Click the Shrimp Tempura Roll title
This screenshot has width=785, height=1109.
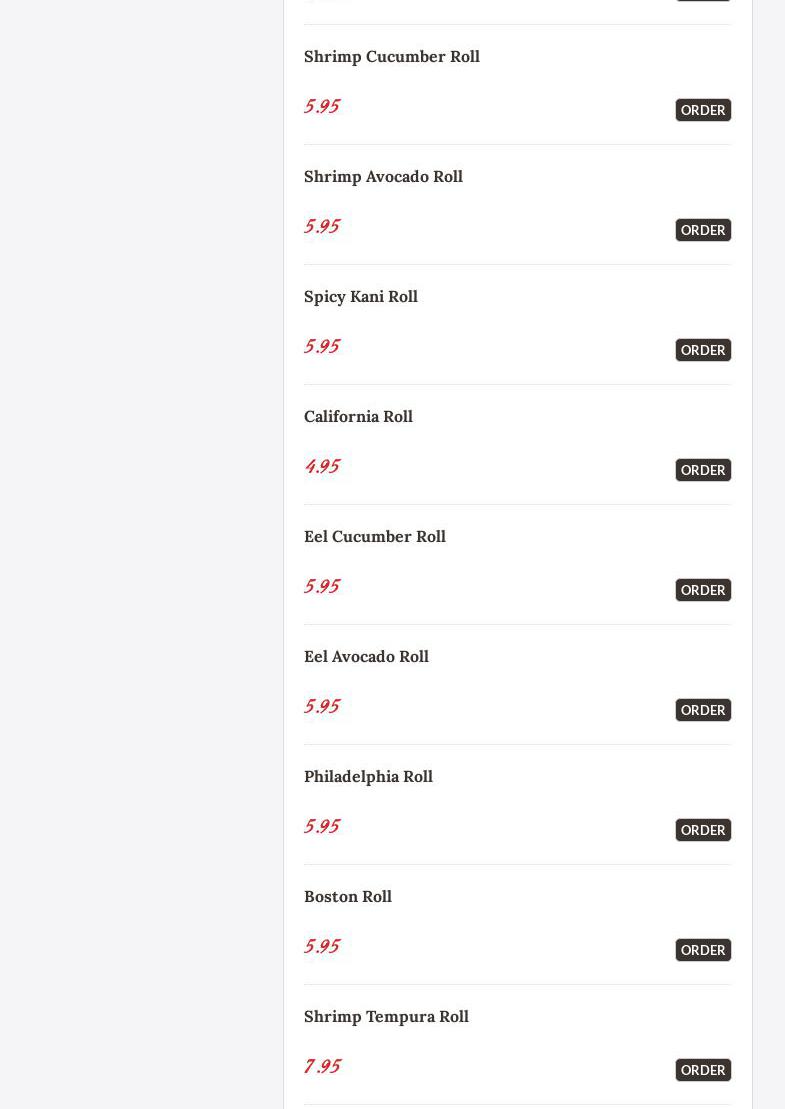pyautogui.click(x=386, y=1017)
